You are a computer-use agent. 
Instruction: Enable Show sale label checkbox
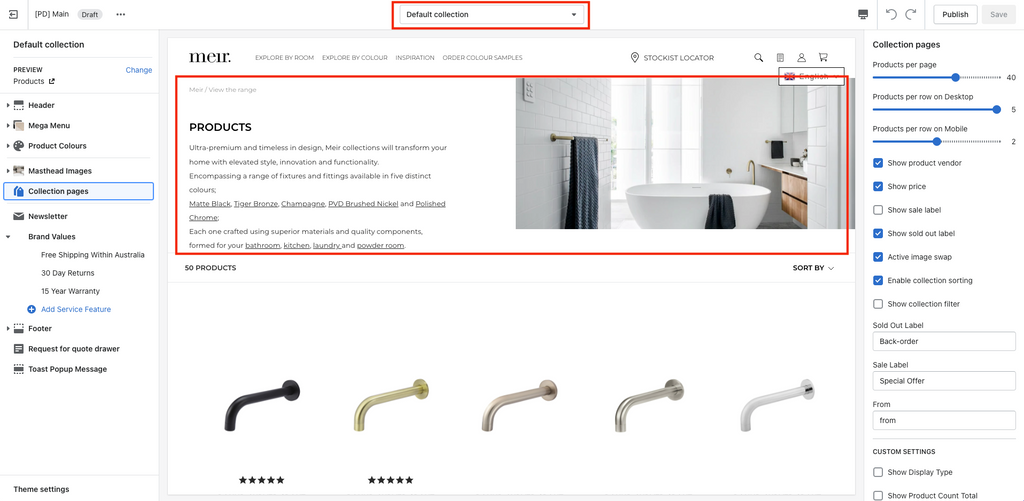(x=878, y=210)
